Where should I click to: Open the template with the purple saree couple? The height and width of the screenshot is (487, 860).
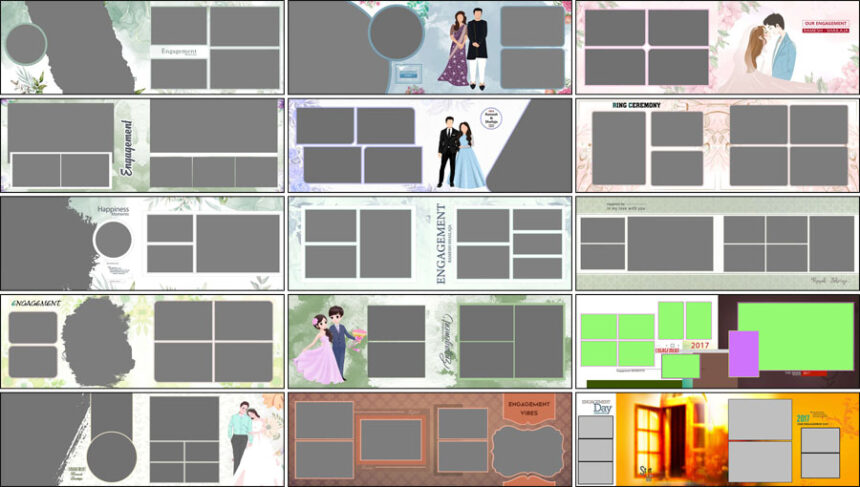click(x=430, y=47)
